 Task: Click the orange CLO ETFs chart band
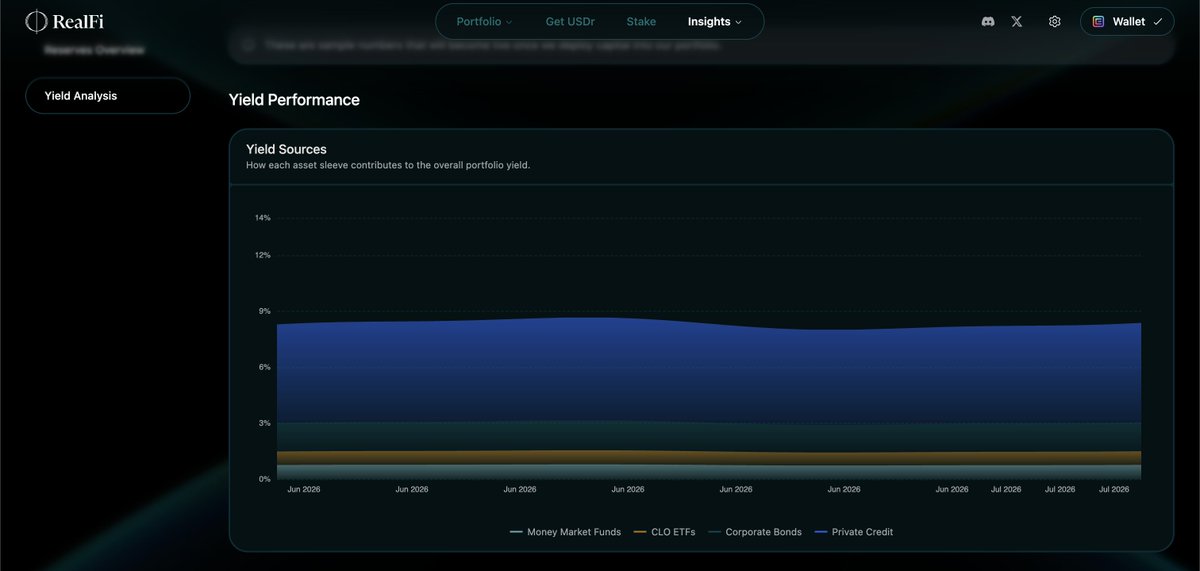[x=708, y=458]
